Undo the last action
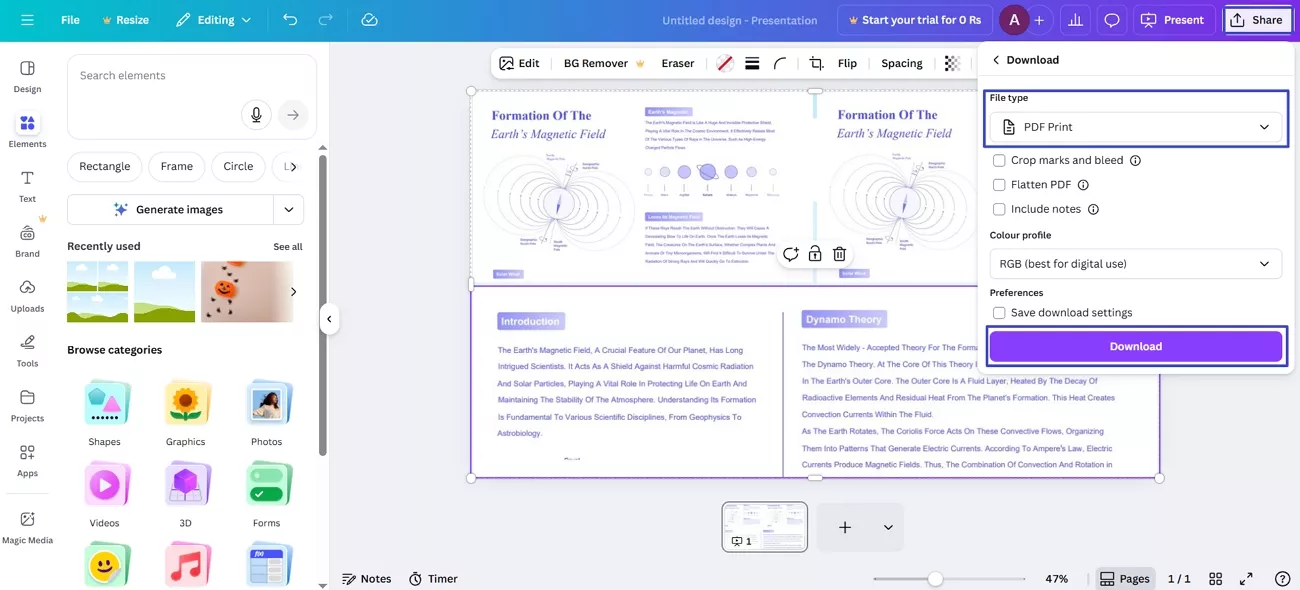This screenshot has width=1300, height=590. click(x=290, y=20)
